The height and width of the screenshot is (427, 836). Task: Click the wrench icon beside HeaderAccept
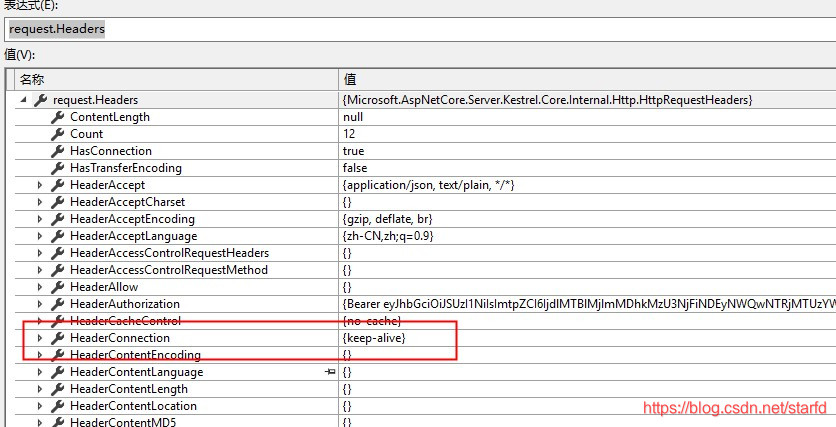57,185
